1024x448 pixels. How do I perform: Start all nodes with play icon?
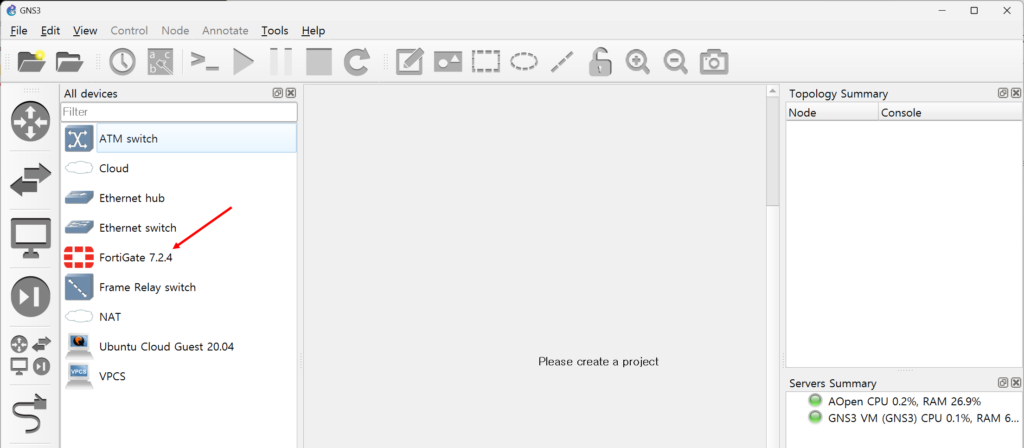(244, 61)
